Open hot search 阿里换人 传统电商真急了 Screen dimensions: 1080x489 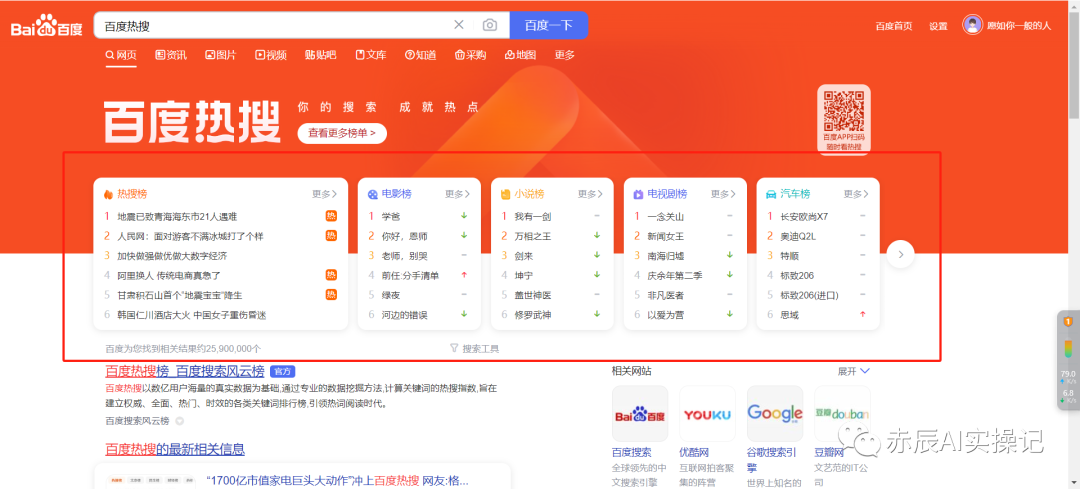(x=169, y=275)
